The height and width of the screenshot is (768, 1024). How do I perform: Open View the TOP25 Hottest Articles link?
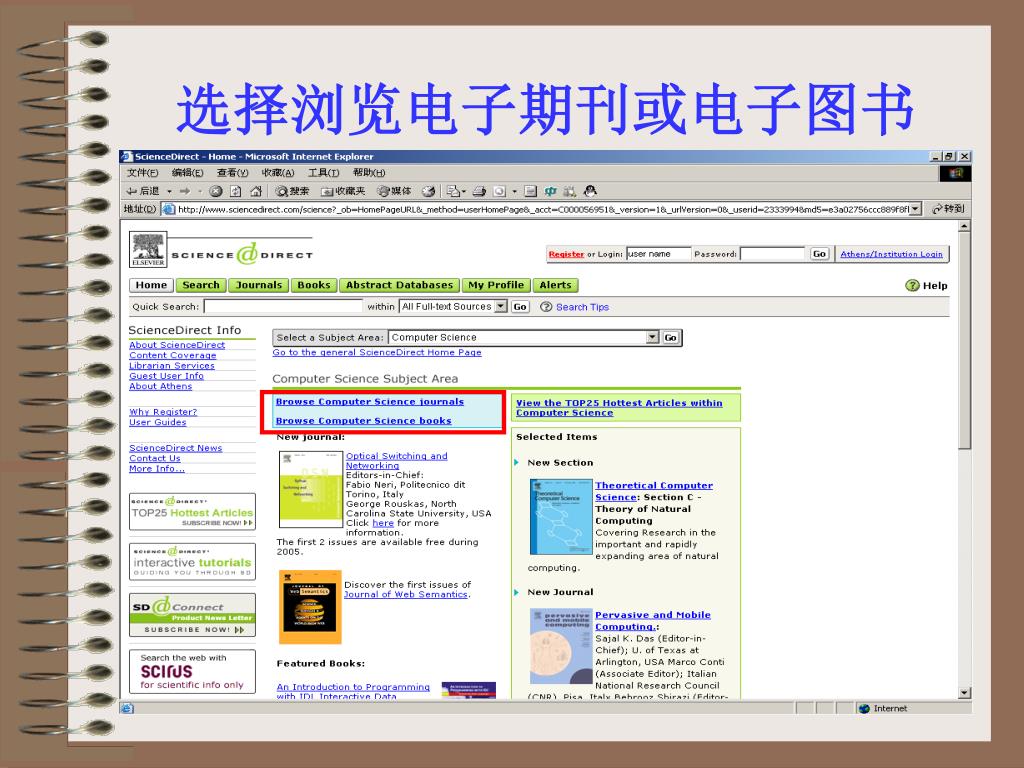coord(619,408)
